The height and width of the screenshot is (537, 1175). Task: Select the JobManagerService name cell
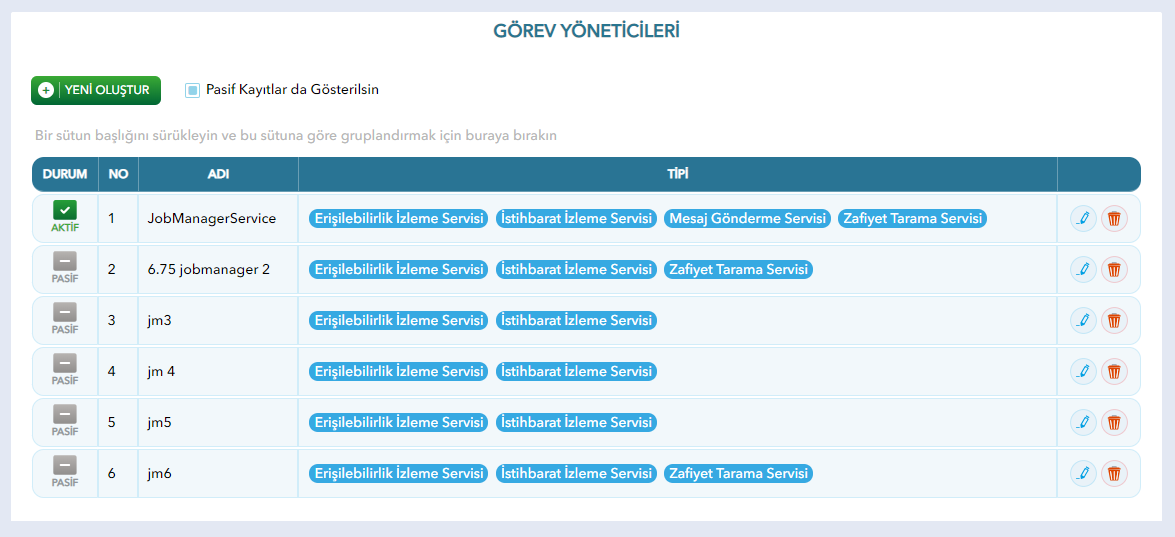(x=218, y=219)
